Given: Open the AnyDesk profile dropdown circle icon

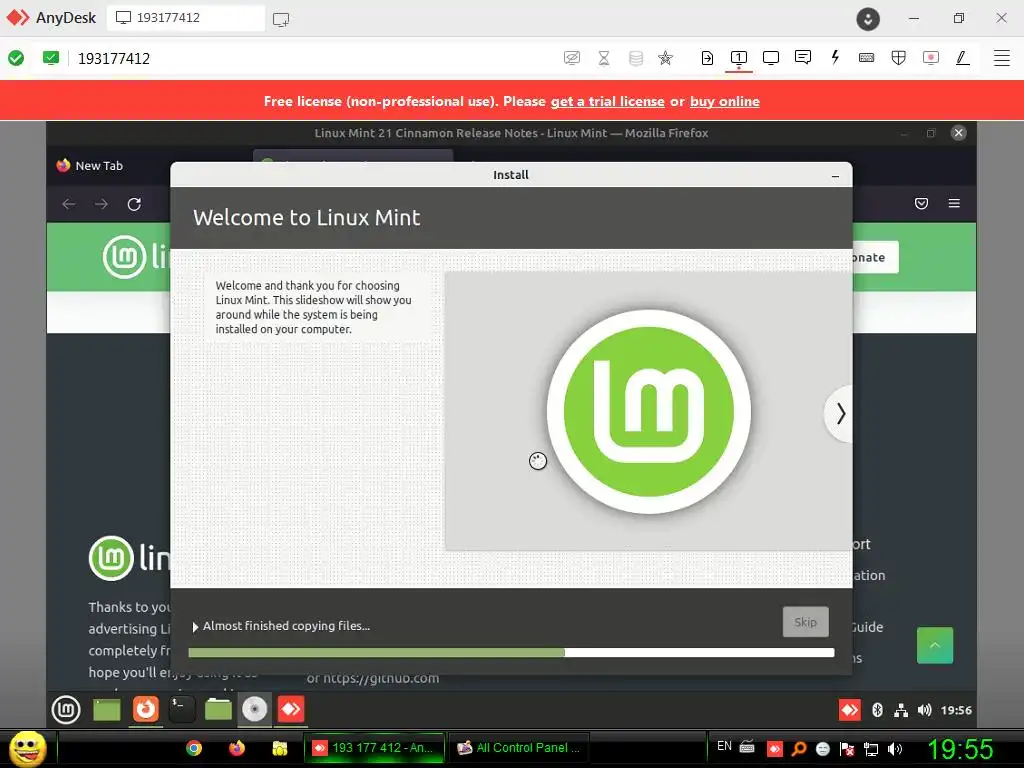Looking at the screenshot, I should click(868, 18).
